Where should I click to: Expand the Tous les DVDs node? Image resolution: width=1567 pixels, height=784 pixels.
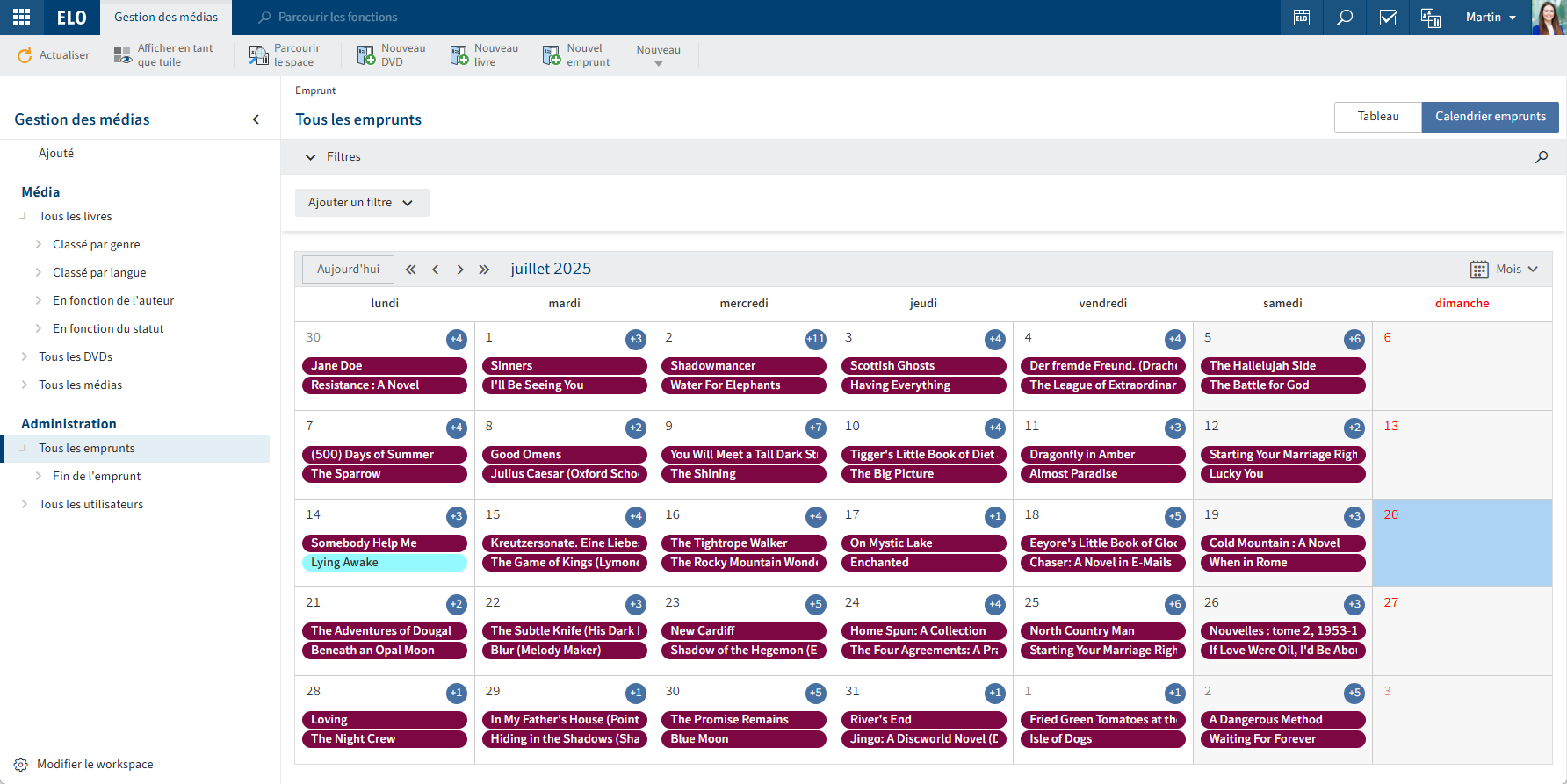point(25,357)
